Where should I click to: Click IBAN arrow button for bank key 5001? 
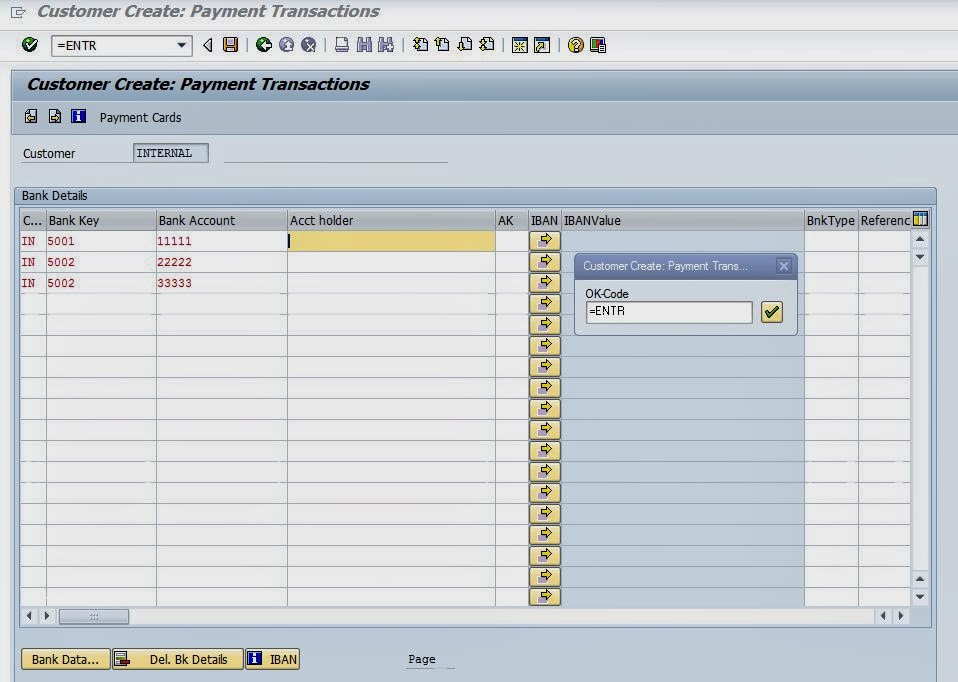point(544,240)
